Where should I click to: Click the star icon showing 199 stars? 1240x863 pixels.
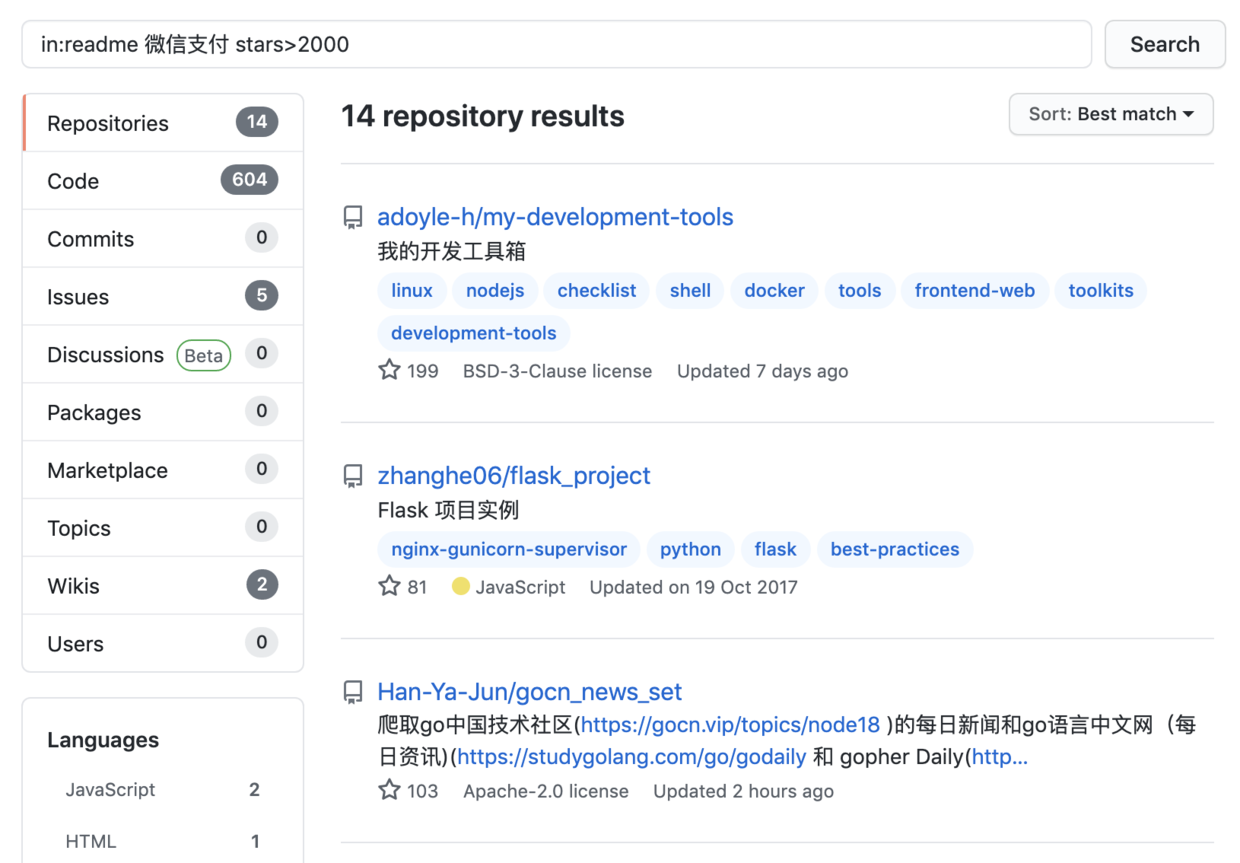click(389, 370)
